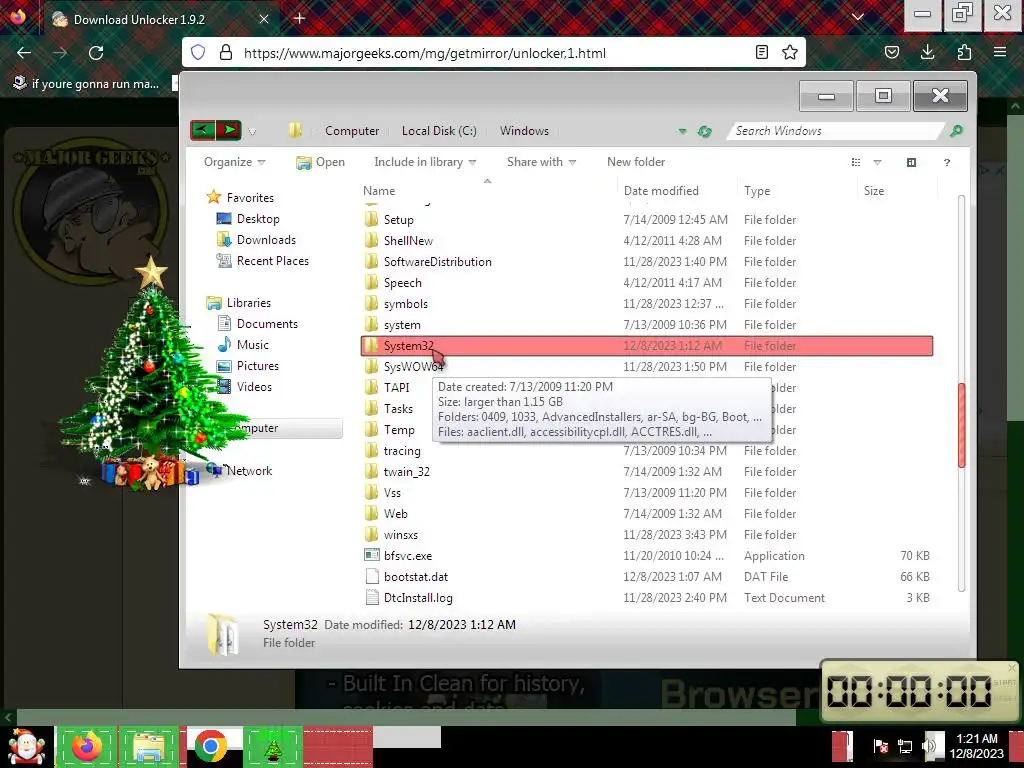Viewport: 1024px width, 768px height.
Task: Open address bar history dropdown
Action: (x=682, y=131)
